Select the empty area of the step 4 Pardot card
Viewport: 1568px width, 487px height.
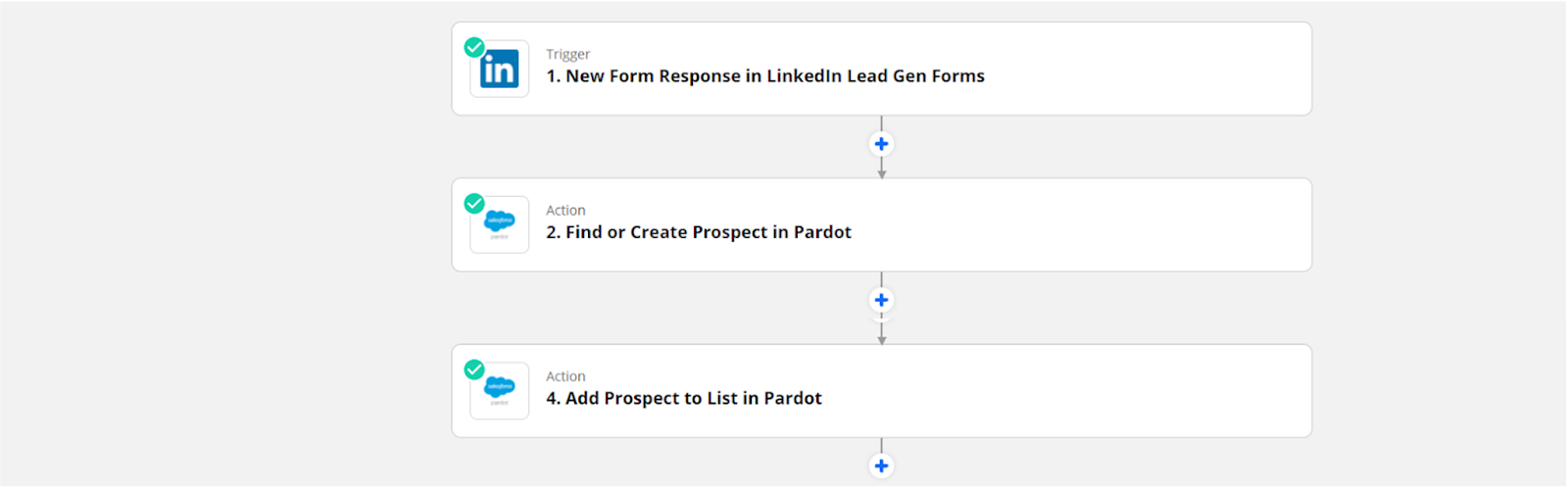1068,391
